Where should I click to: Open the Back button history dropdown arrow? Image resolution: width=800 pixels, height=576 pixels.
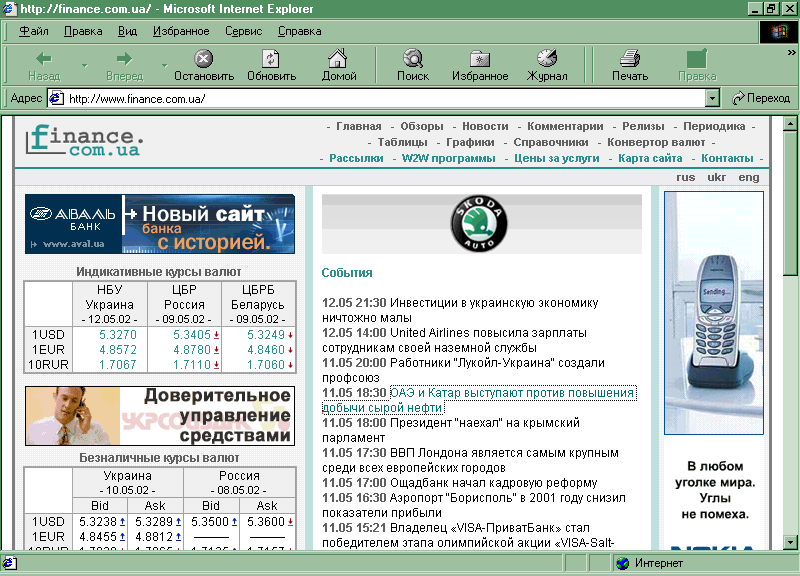coord(84,66)
